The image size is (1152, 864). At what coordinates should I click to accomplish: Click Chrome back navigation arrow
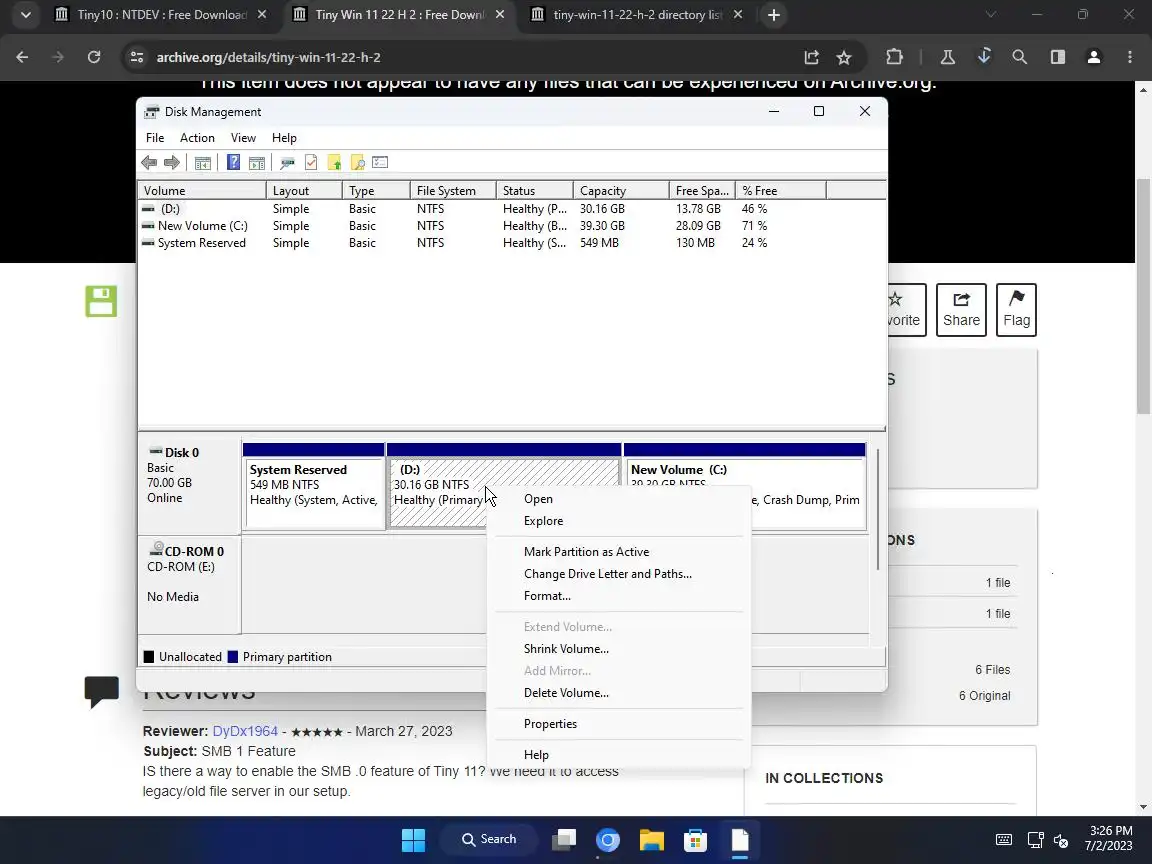coord(22,57)
